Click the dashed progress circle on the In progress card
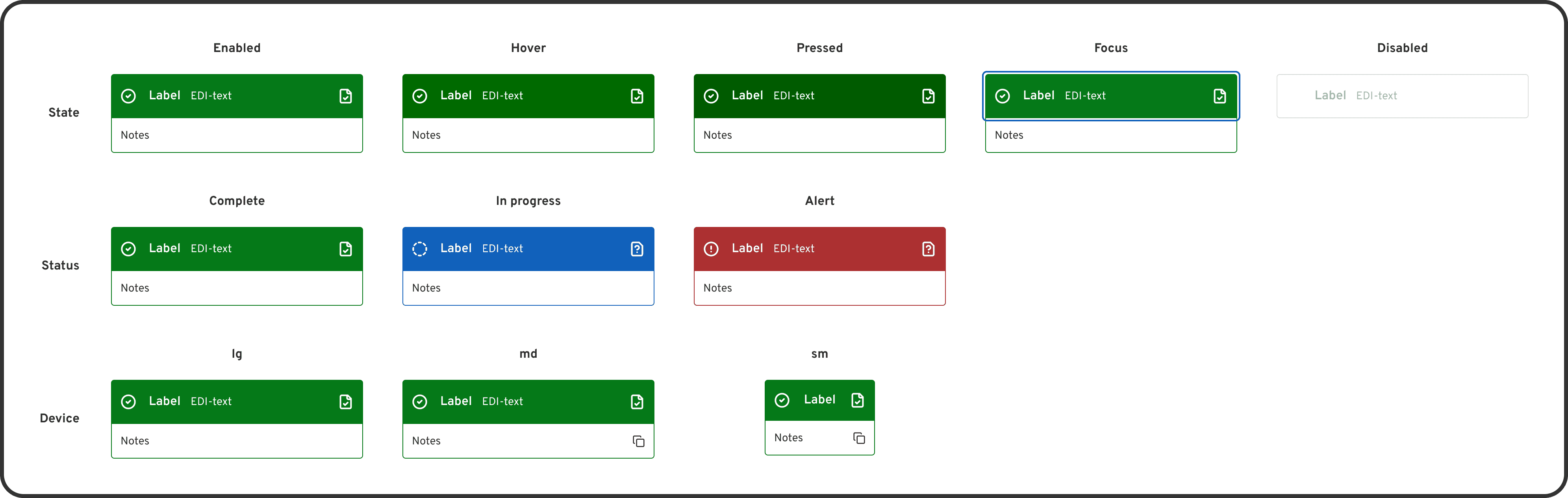 pos(419,248)
